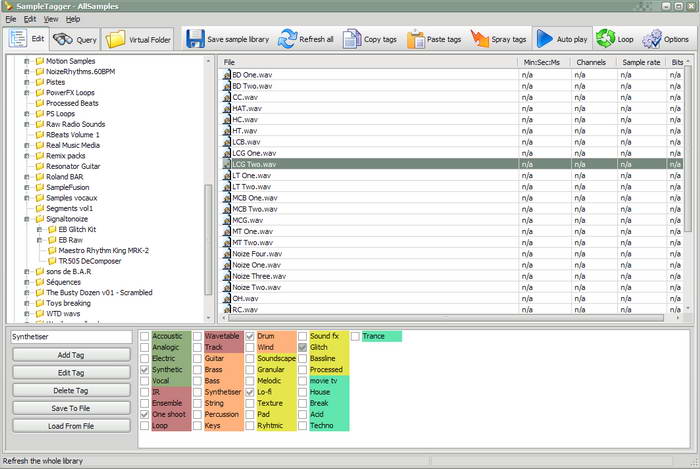Image resolution: width=700 pixels, height=469 pixels.
Task: Expand the PowerFX Loops tree node
Action: coord(27,93)
